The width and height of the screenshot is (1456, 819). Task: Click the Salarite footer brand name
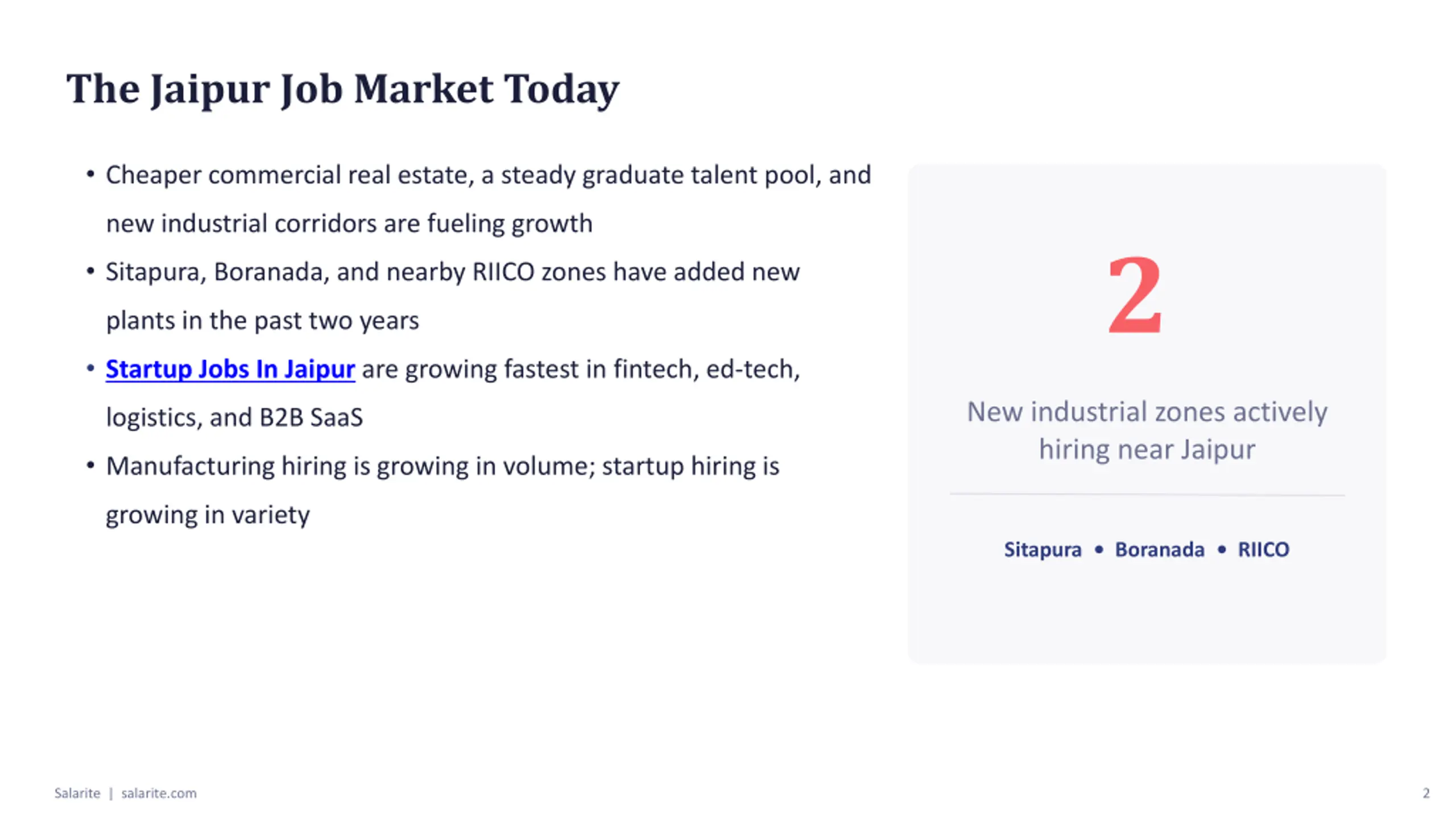click(77, 793)
